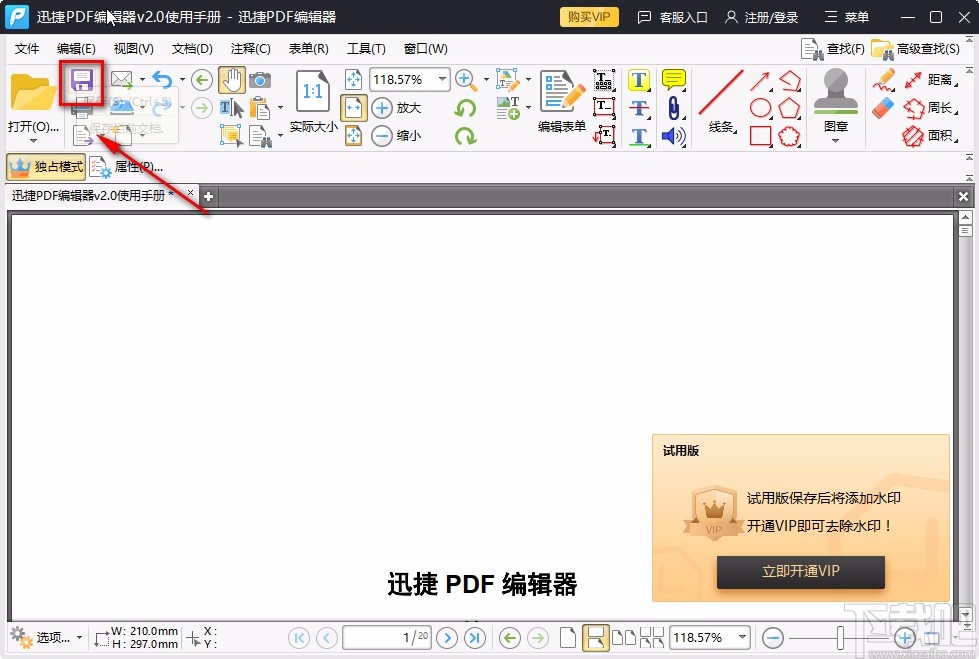Screen dimensions: 979x659
Task: Choose the eraser tool
Action: [x=883, y=108]
